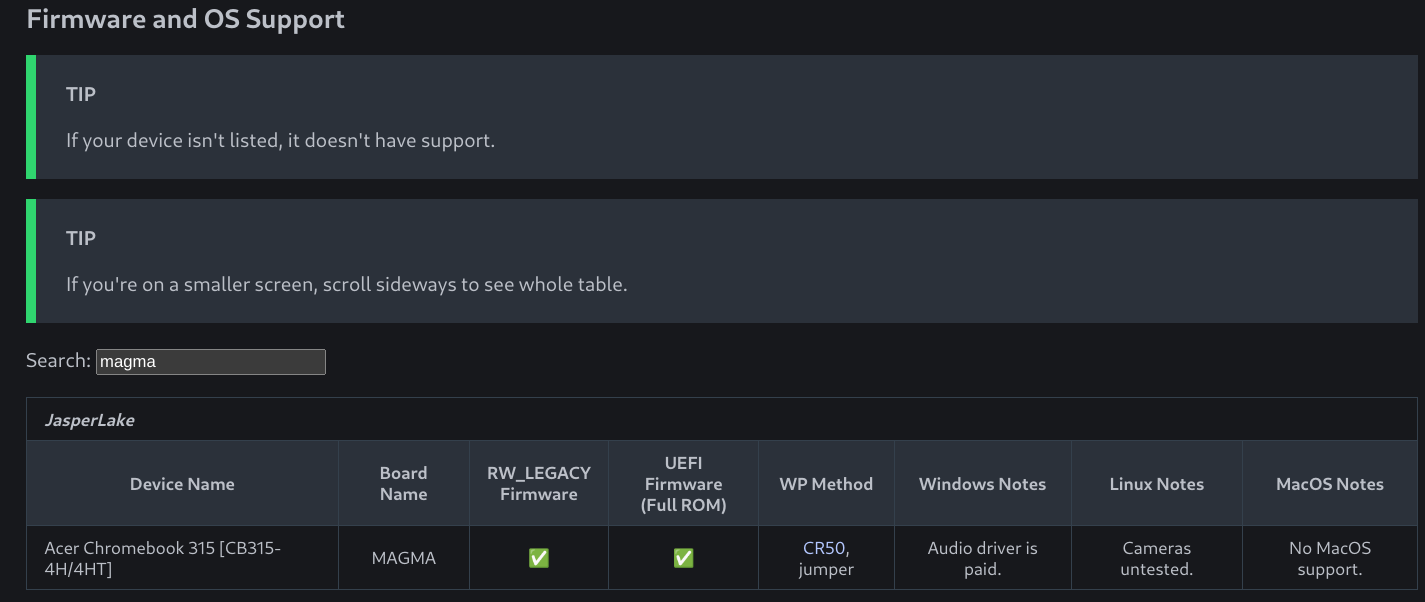Click the UEFI Firmware green checkmark for MAGMA
Screen dimensions: 1425x602
(x=684, y=558)
